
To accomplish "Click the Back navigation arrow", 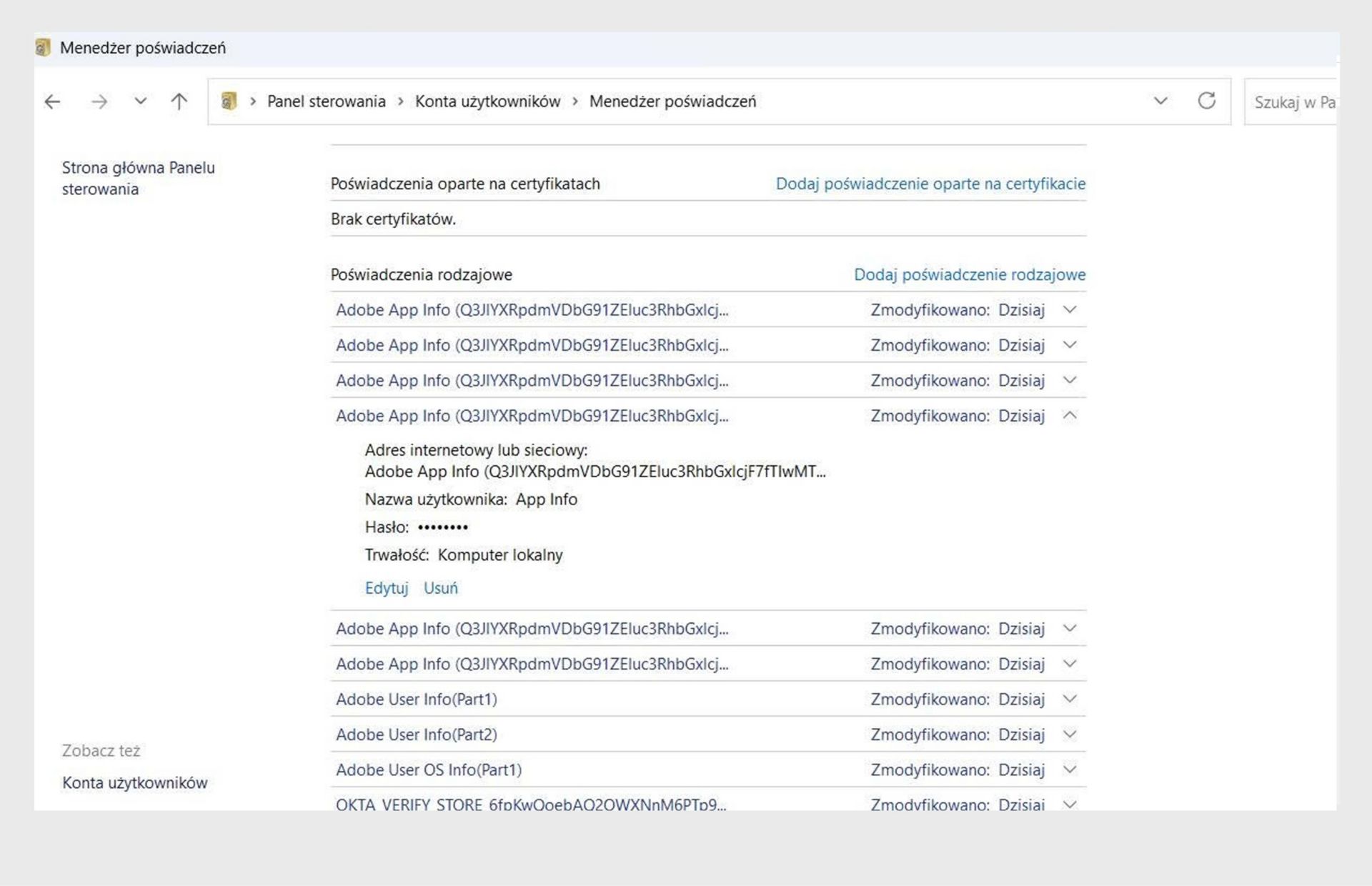I will coord(52,102).
